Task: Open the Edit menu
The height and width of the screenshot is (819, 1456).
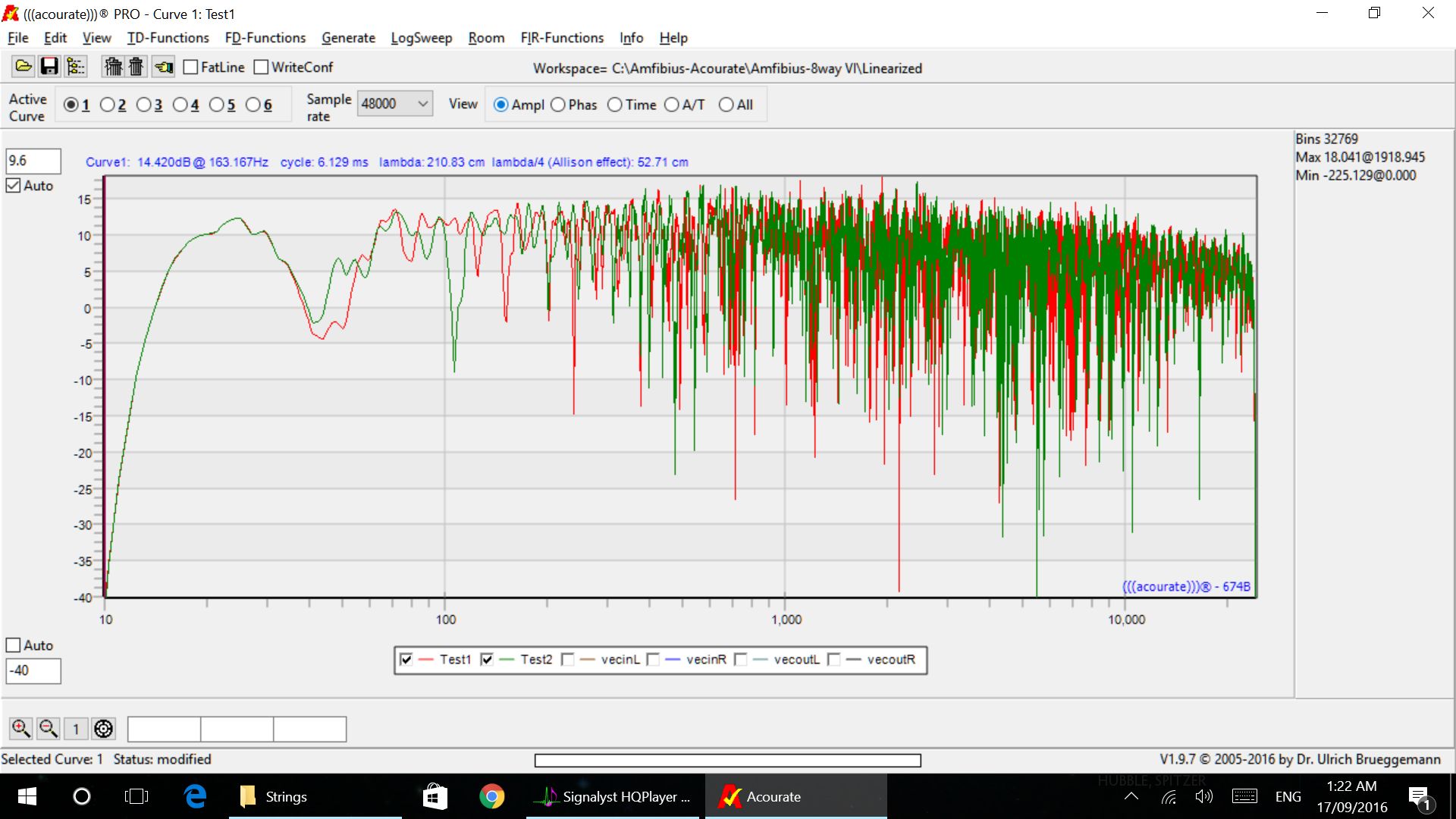Action: pyautogui.click(x=55, y=38)
